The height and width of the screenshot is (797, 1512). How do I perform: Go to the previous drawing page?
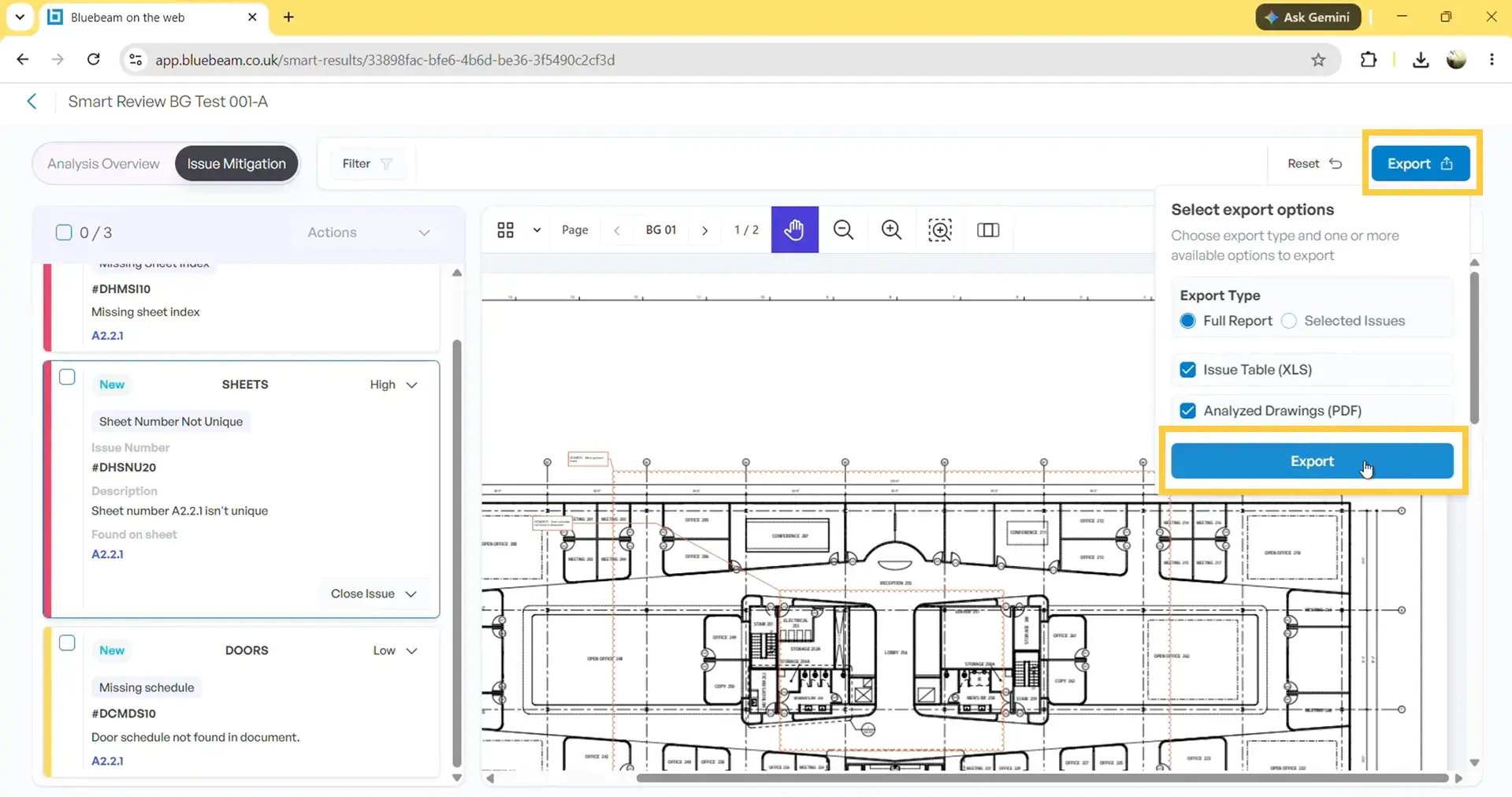click(x=617, y=230)
